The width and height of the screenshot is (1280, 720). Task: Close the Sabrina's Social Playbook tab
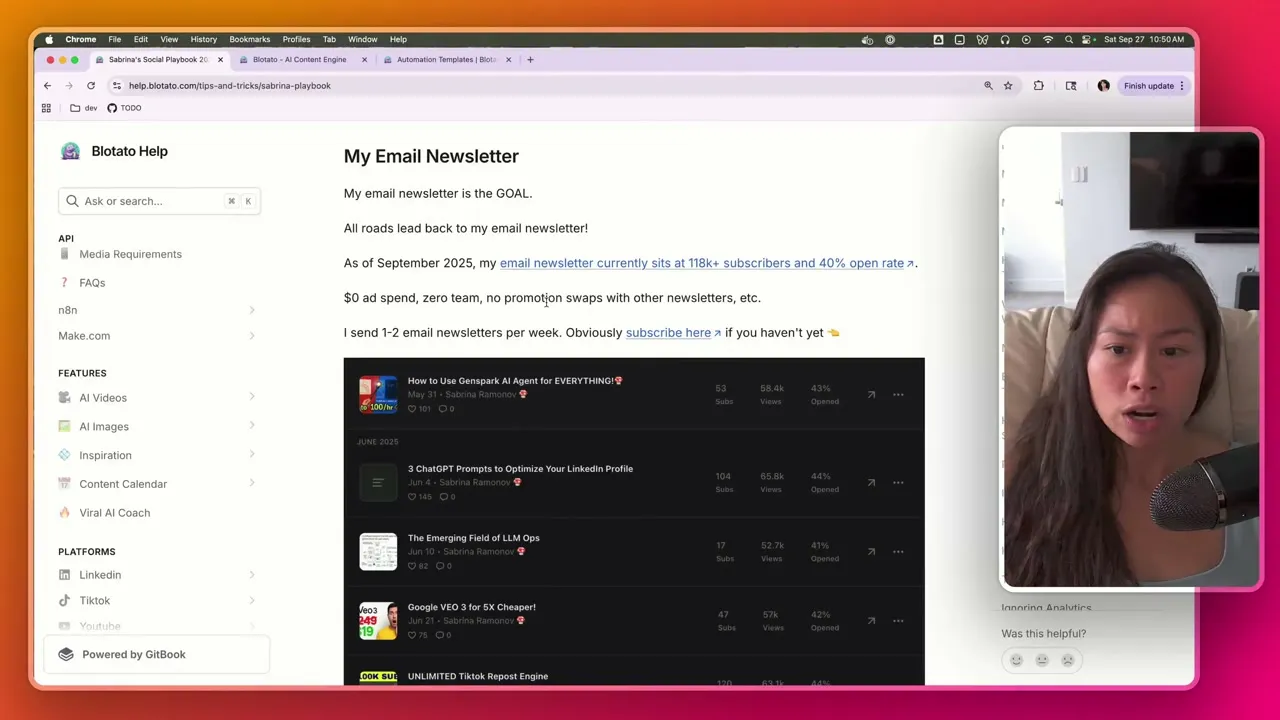[220, 60]
